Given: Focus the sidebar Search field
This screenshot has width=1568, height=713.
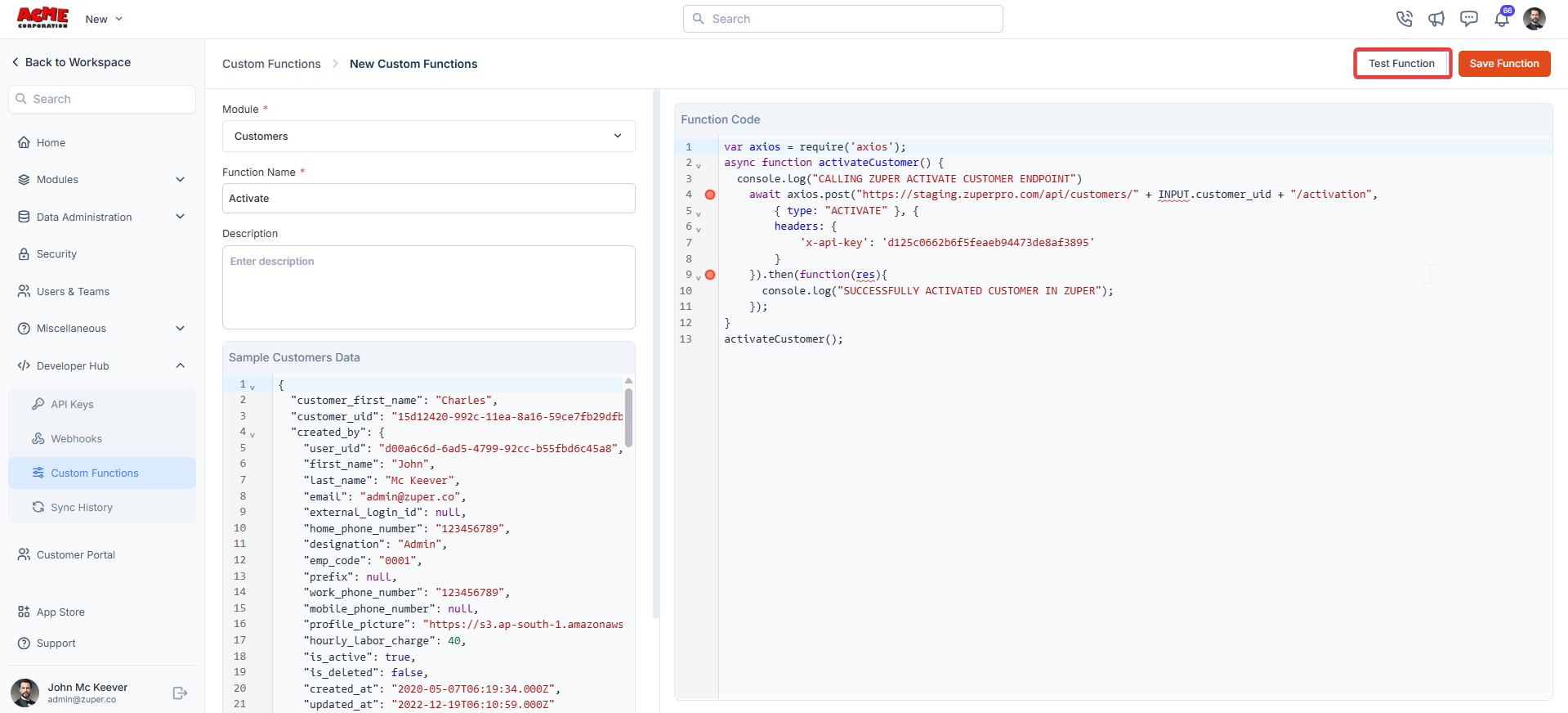Looking at the screenshot, I should 102,99.
